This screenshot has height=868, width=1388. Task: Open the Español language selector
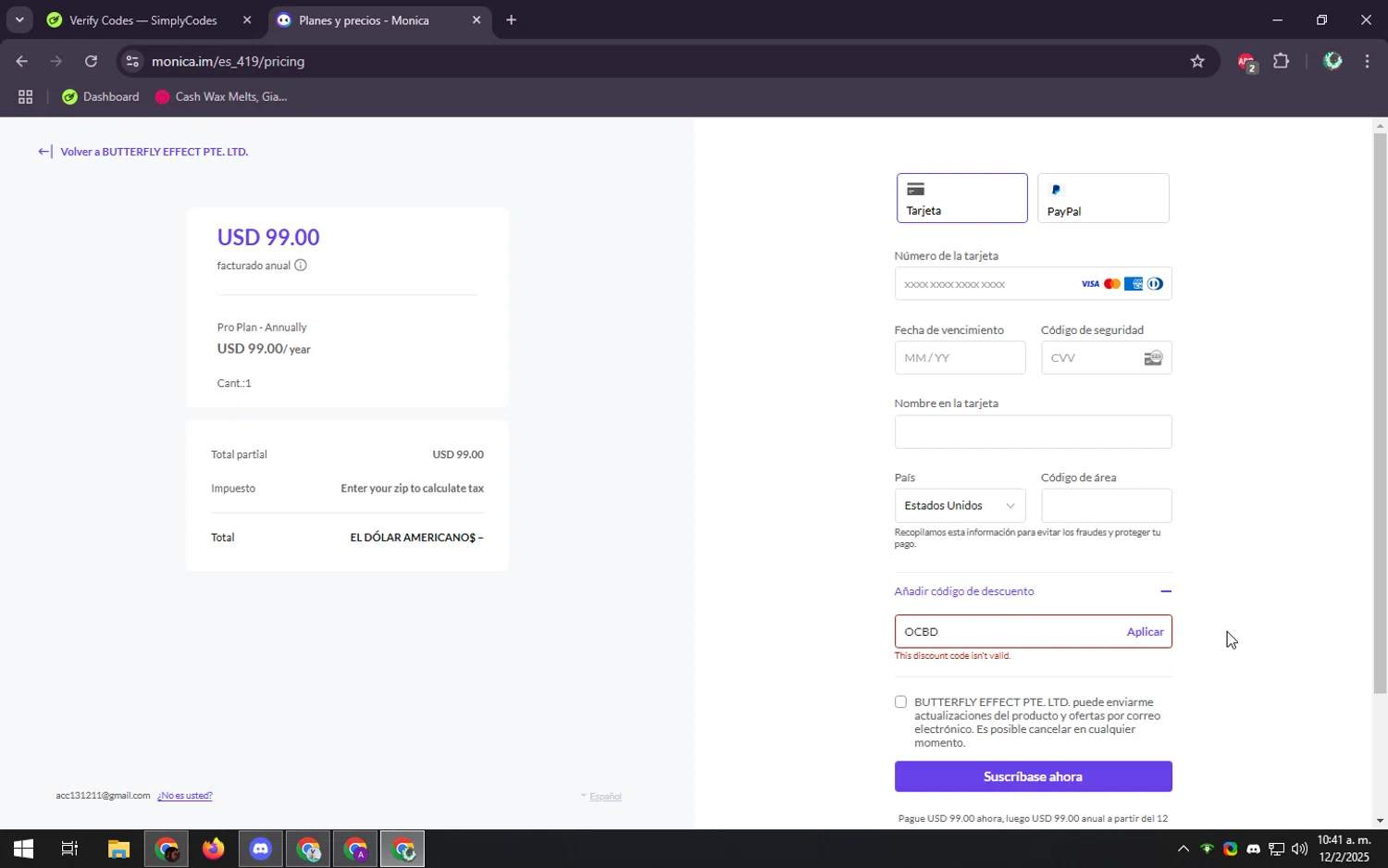point(601,796)
